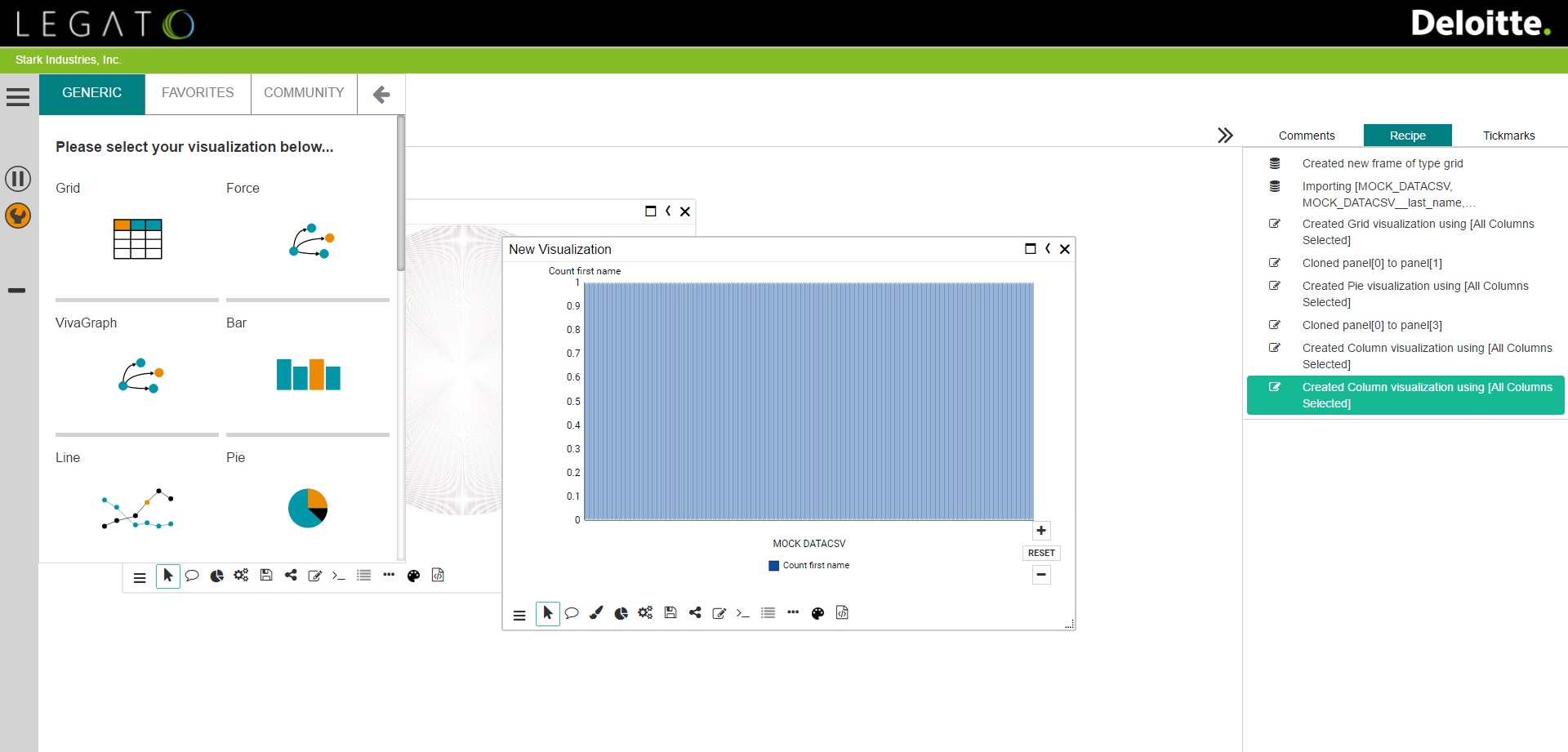Open the hamburger menu in left sidebar
Viewport: 1568px width, 752px height.
tap(18, 97)
